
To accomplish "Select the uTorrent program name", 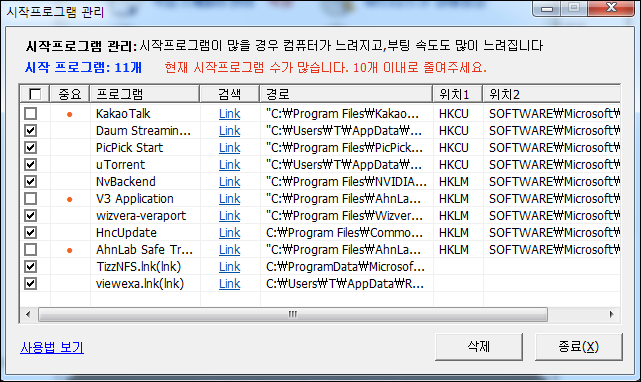I will coord(120,165).
